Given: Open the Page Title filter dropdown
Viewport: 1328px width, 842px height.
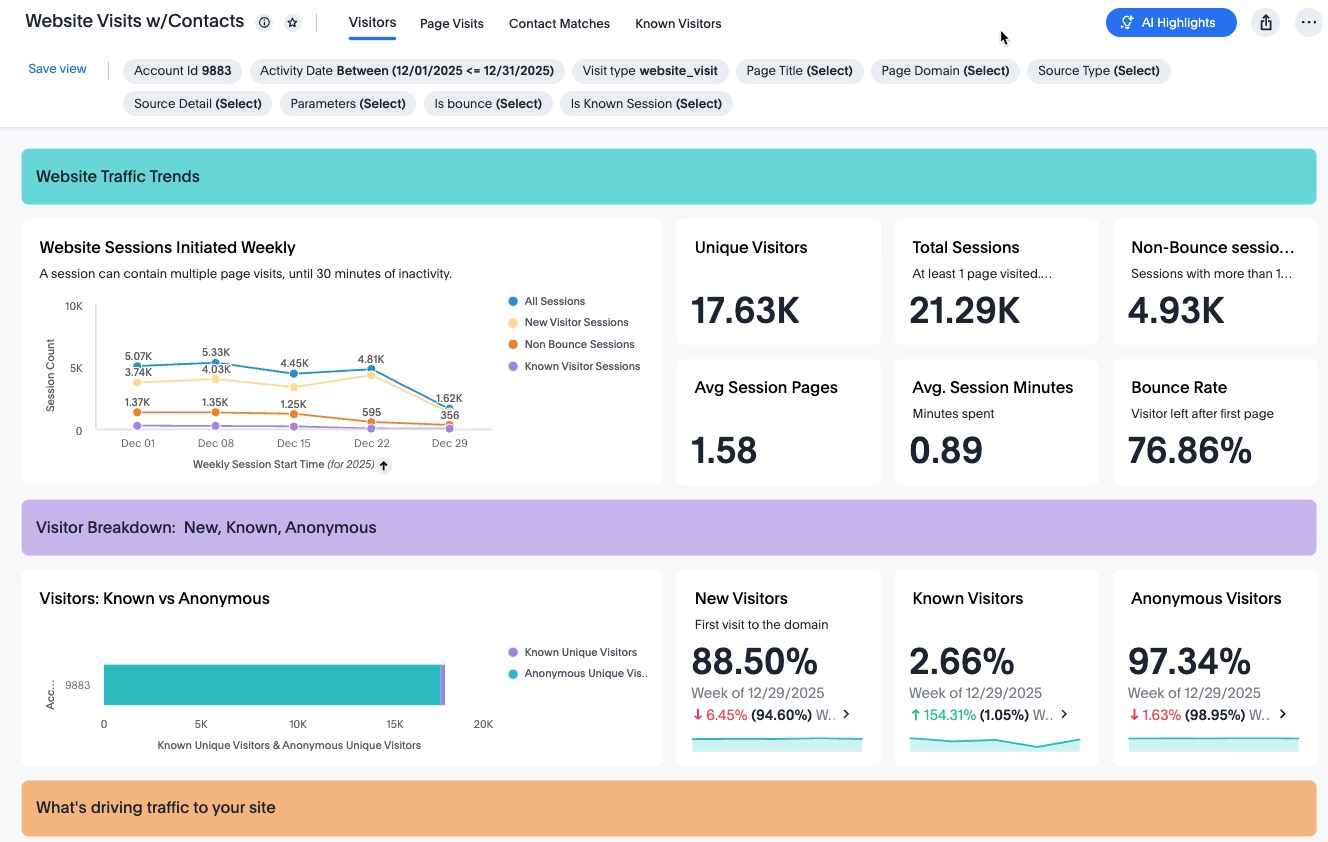Looking at the screenshot, I should coord(799,71).
